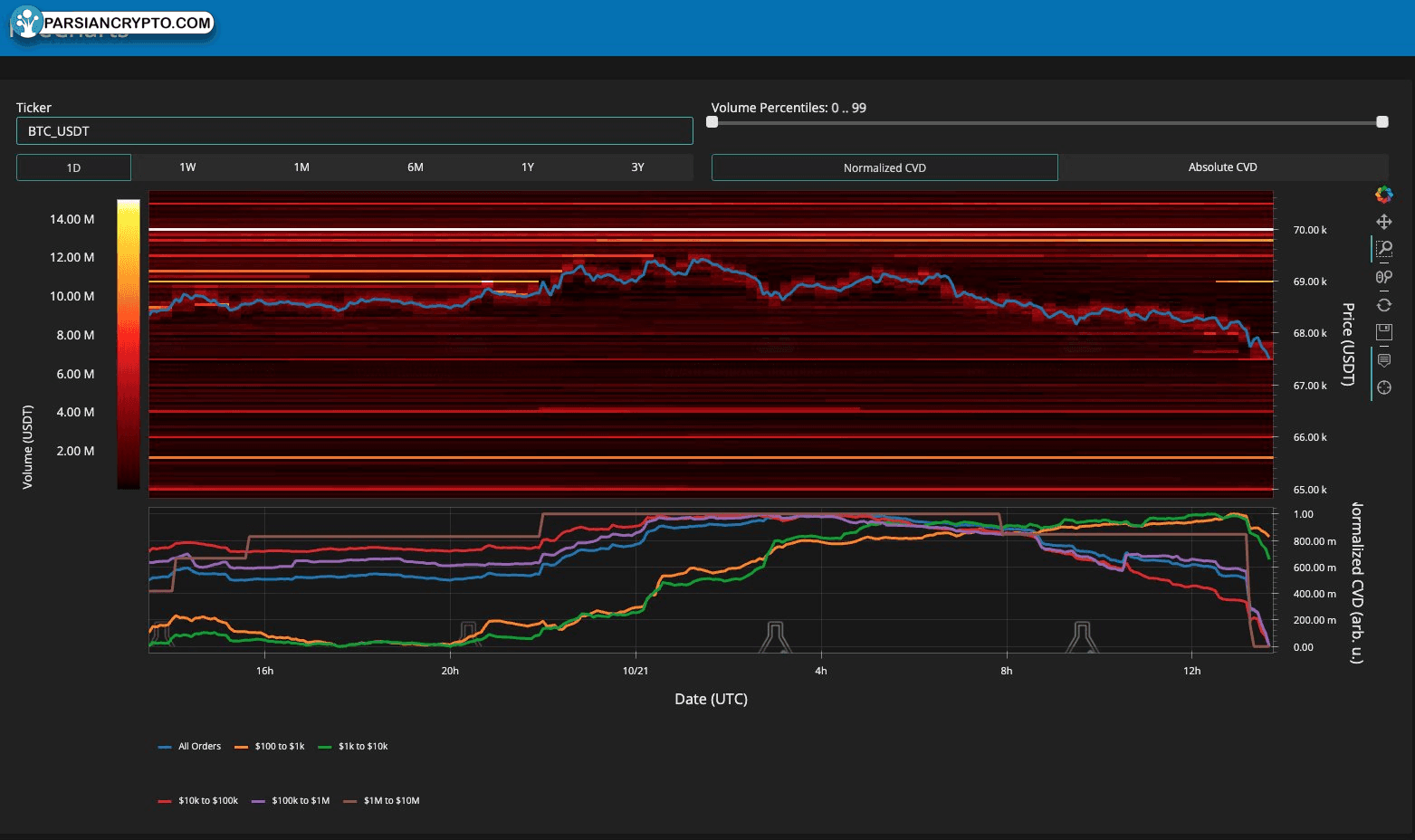1415x840 pixels.
Task: Click the 10/21 date tick label
Action: [636, 671]
